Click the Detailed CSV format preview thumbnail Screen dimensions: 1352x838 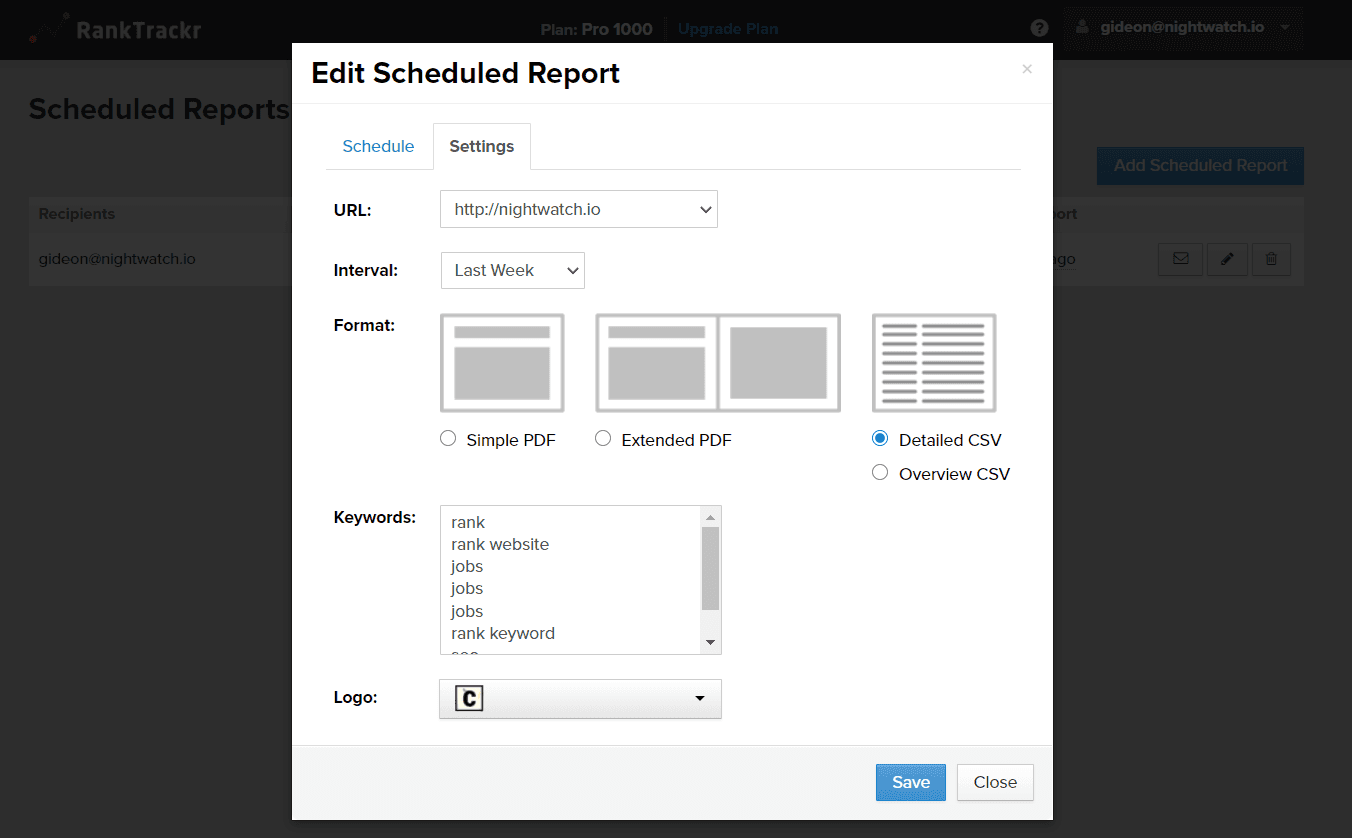[933, 362]
